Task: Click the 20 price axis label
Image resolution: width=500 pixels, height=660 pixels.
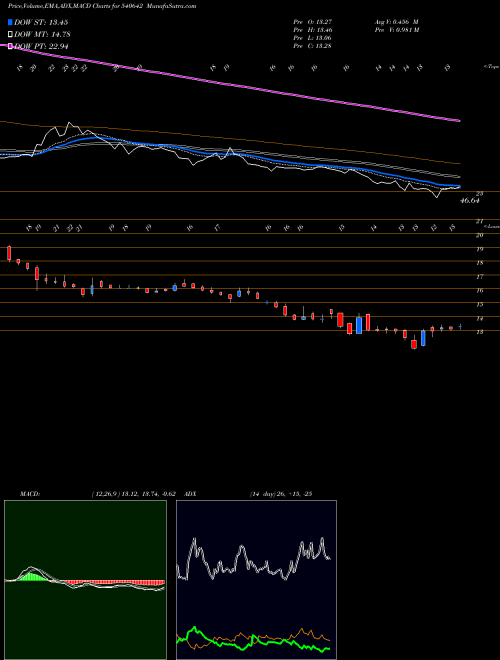Action: [479, 235]
